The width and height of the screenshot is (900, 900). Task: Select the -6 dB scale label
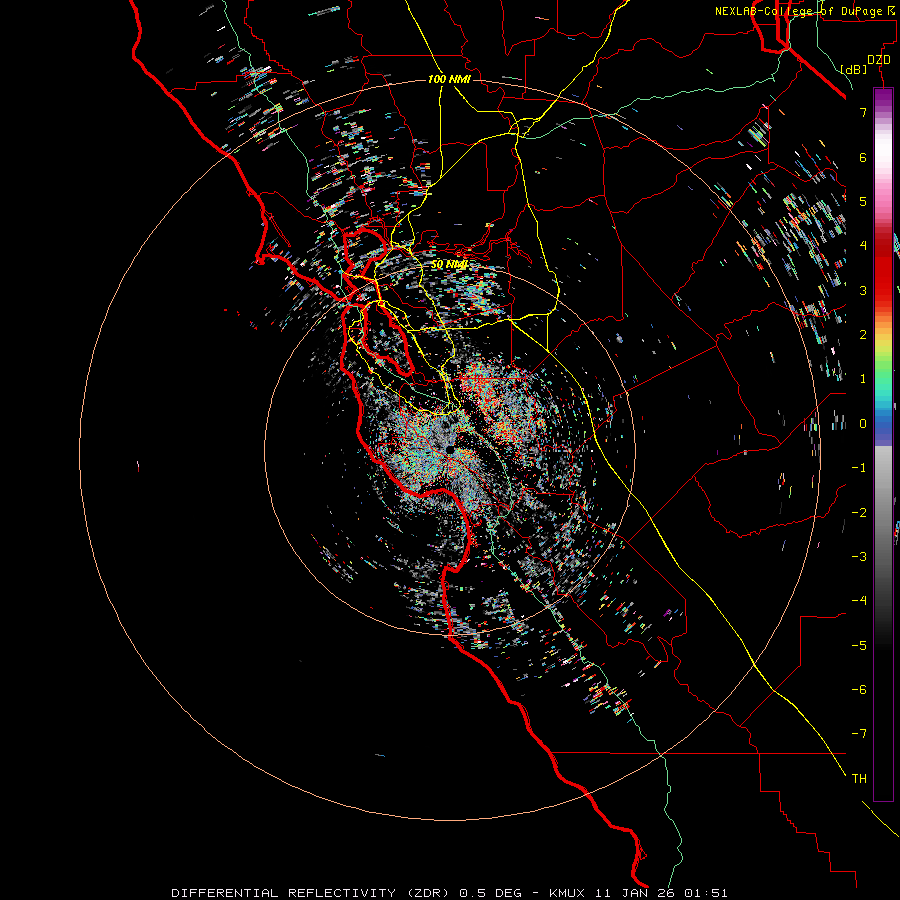[859, 690]
